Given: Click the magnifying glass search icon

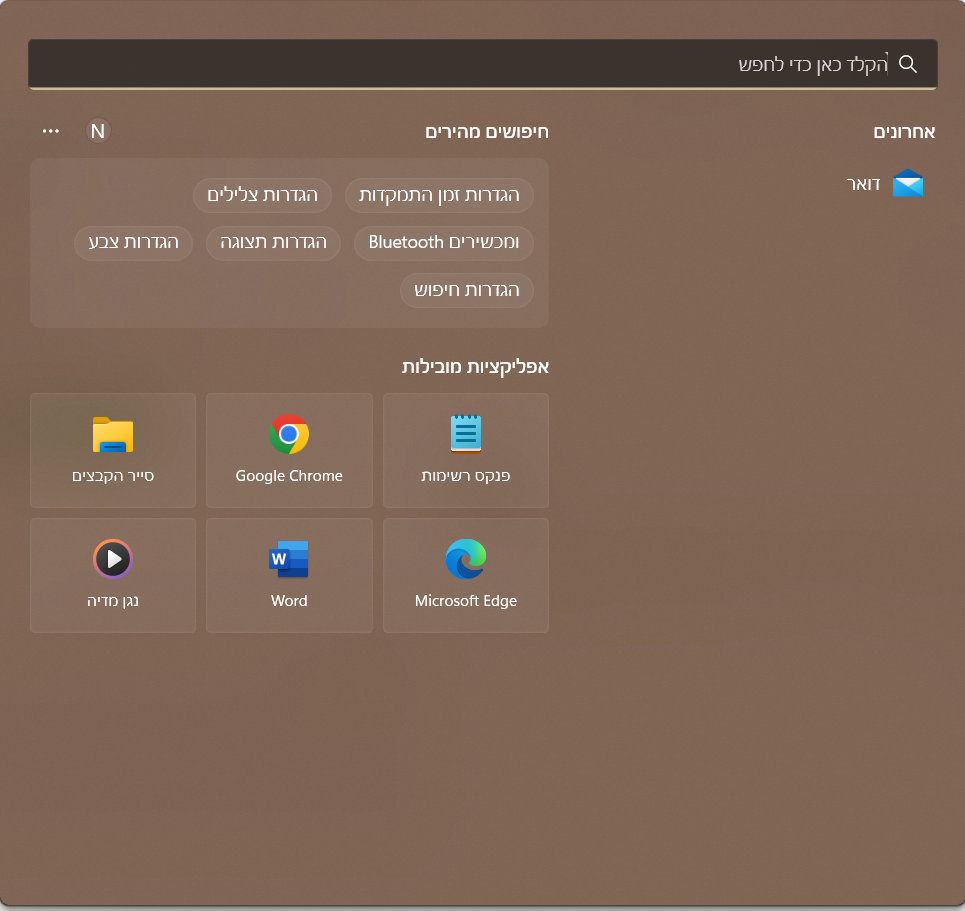Looking at the screenshot, I should pyautogui.click(x=908, y=64).
